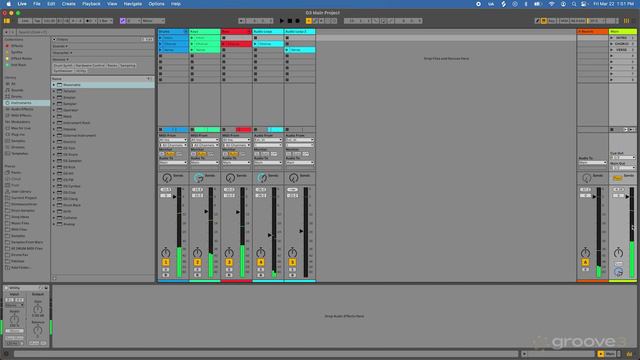The height and width of the screenshot is (360, 640).
Task: Launch the Chorus clip on the Bass track
Action: tap(224, 44)
